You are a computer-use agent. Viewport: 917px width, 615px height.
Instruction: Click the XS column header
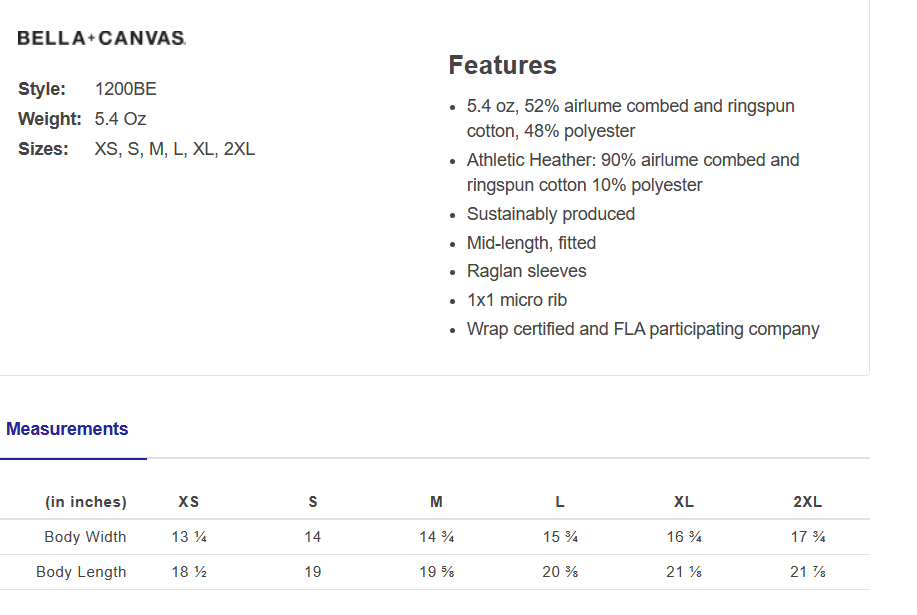click(x=188, y=502)
